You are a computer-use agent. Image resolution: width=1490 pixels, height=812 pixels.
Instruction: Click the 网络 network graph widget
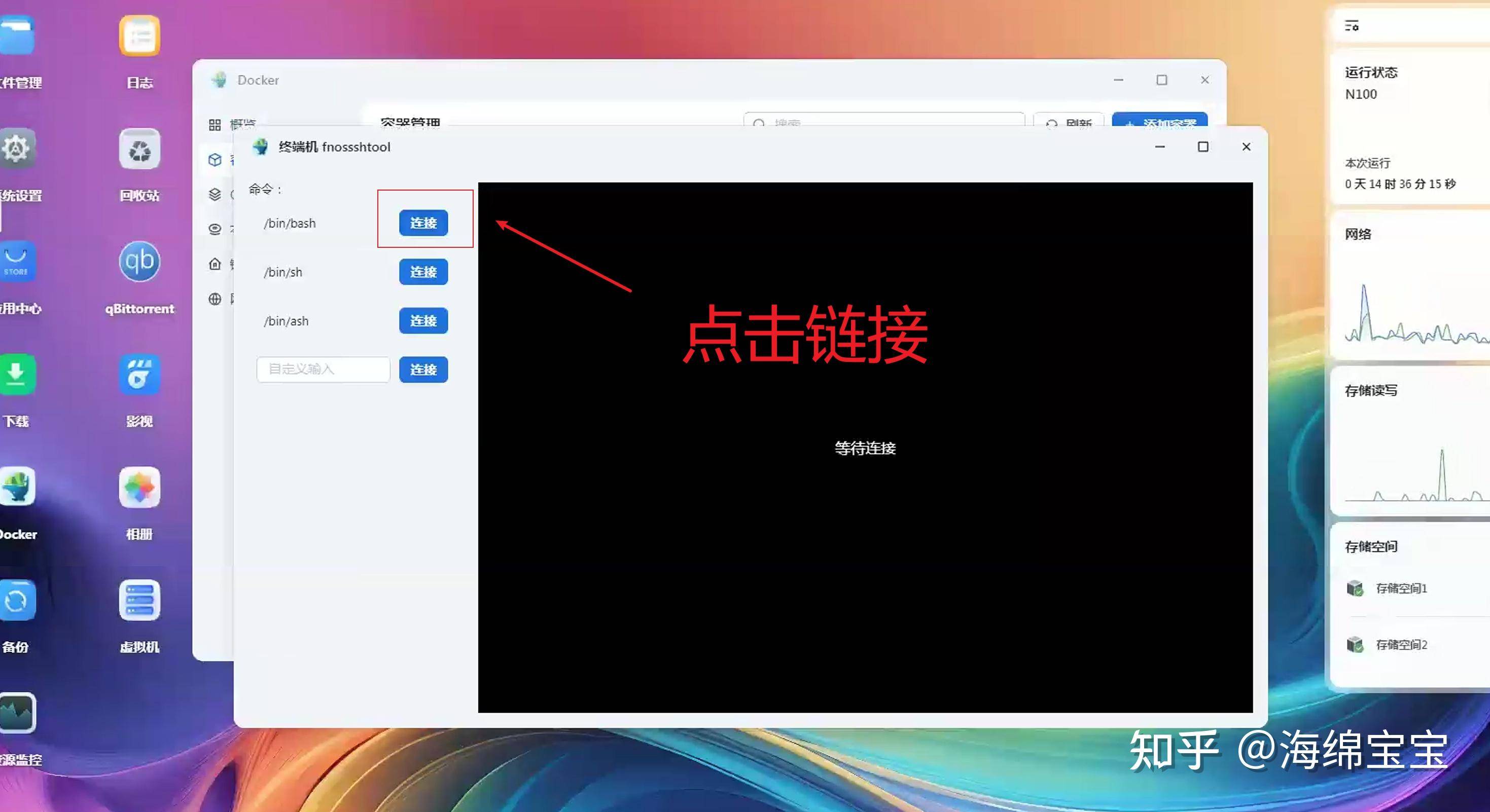(x=1411, y=286)
